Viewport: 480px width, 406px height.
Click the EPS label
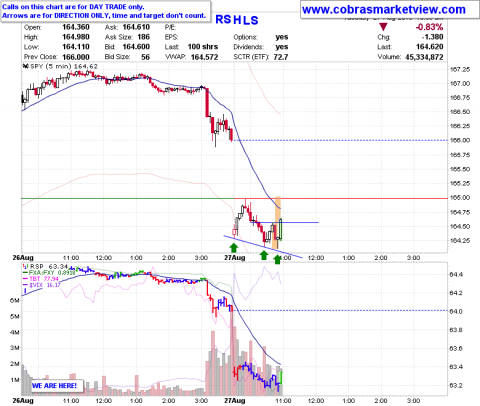point(171,37)
